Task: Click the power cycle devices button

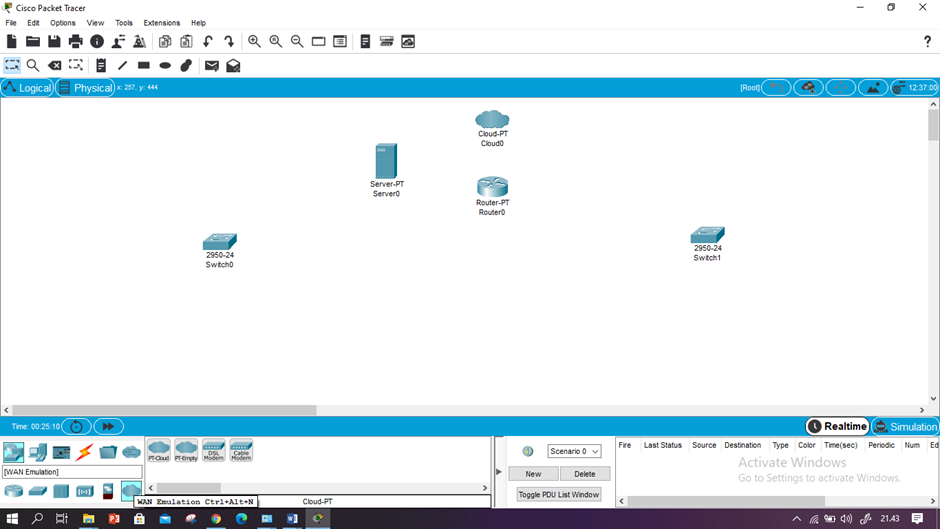Action: coord(76,426)
